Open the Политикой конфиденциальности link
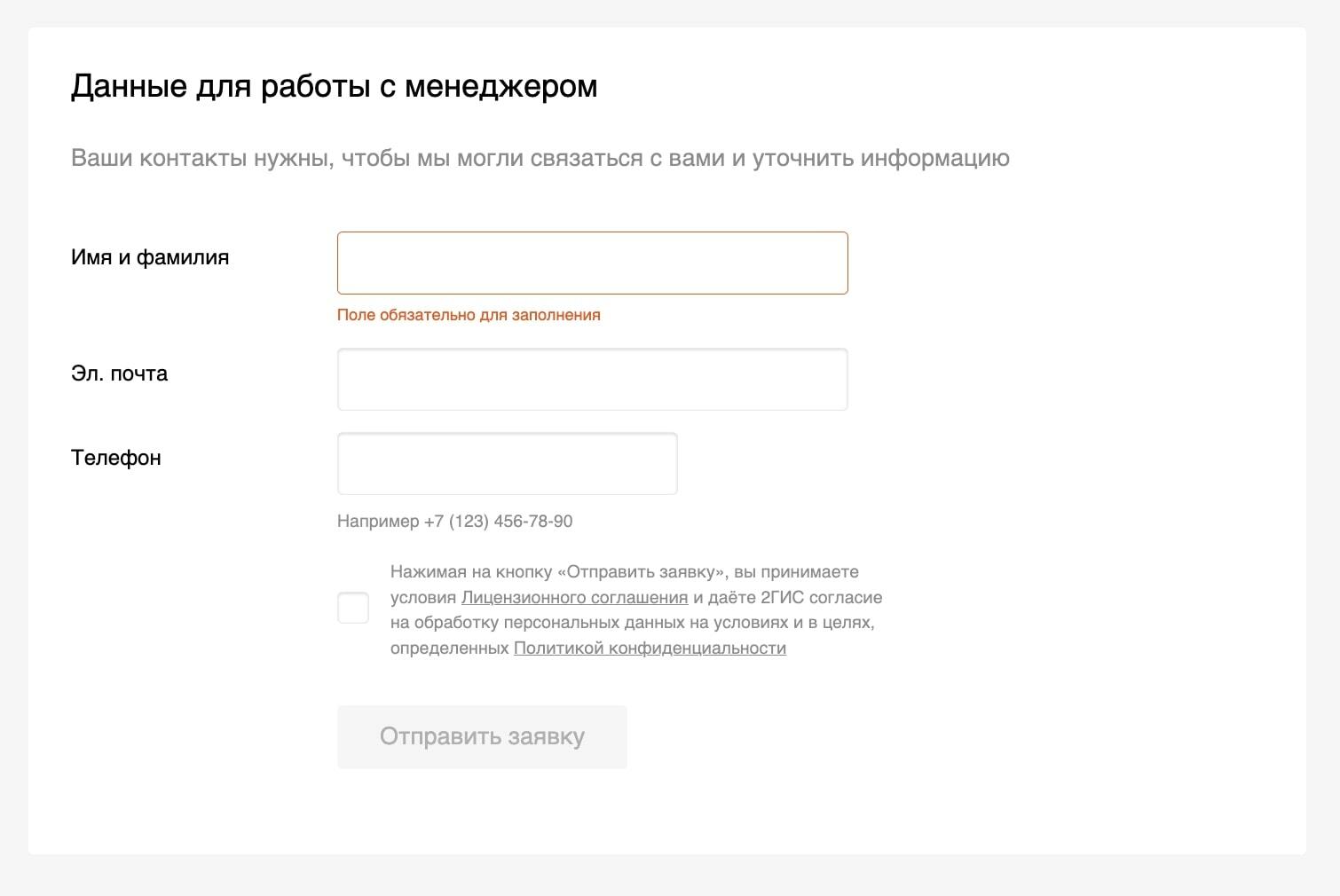This screenshot has height=896, width=1340. [650, 648]
